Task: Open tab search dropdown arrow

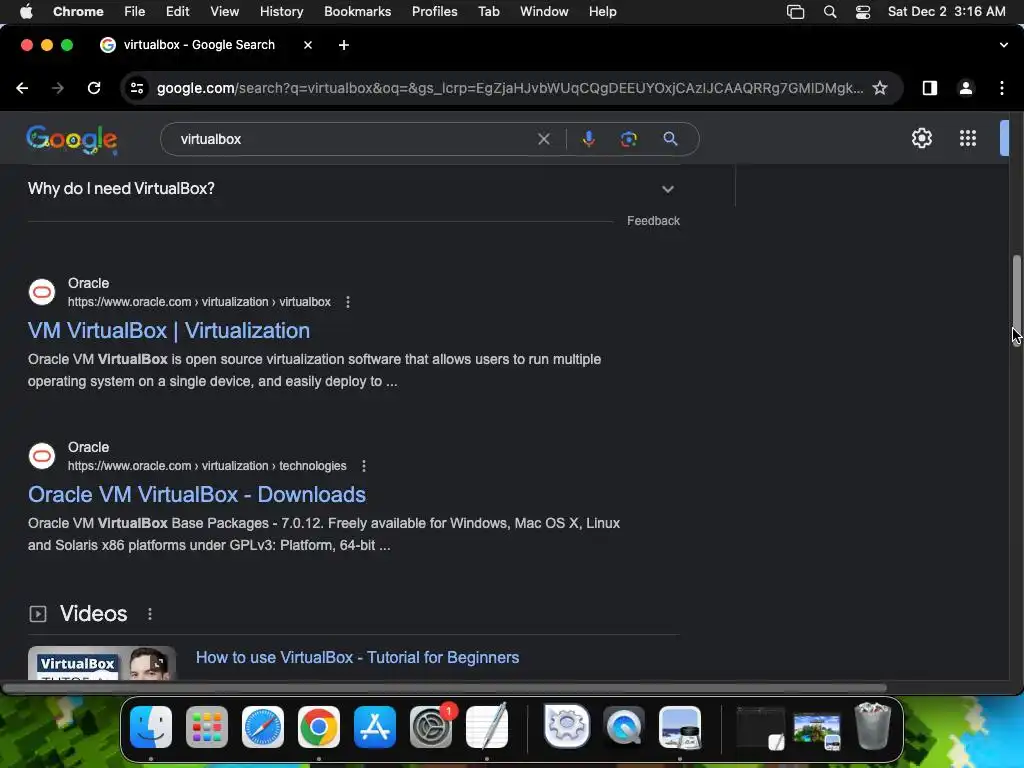Action: click(x=1003, y=45)
